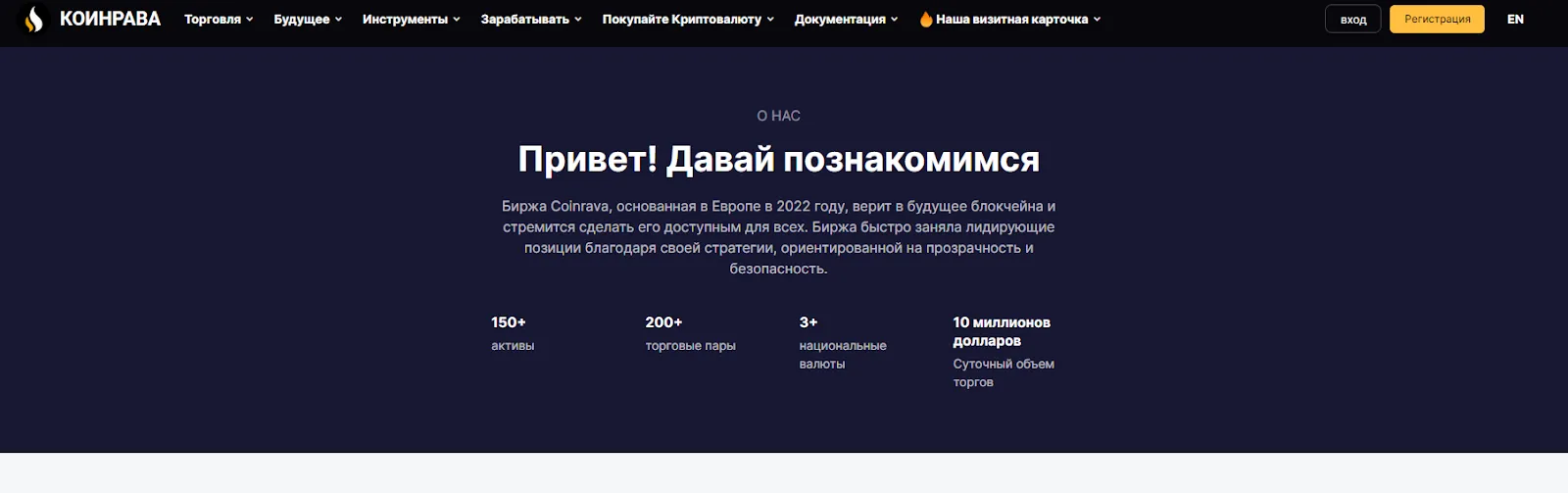
Task: Switch language via EN button
Action: click(x=1515, y=20)
